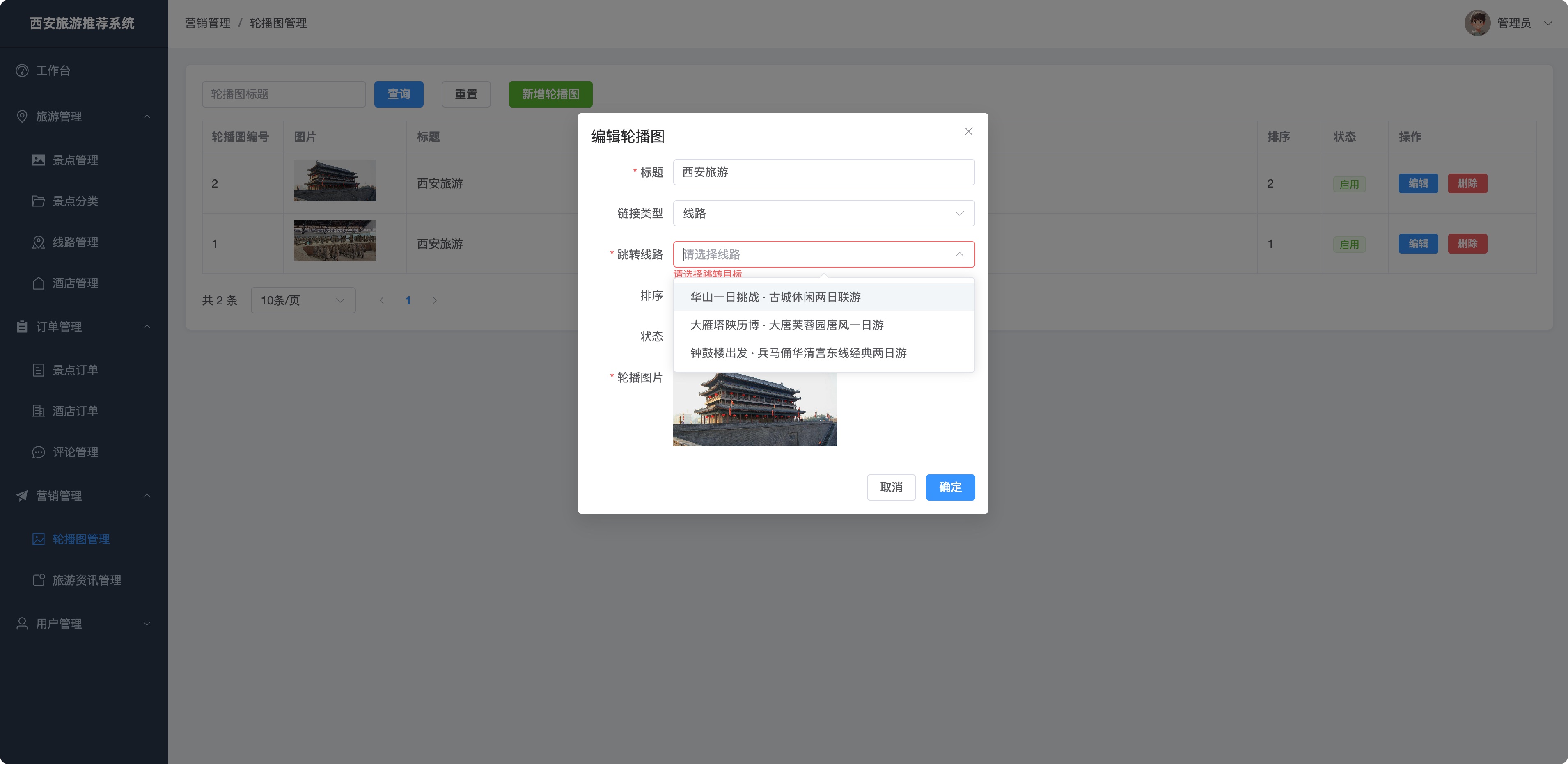Click the uploaded 轮播图片 preview in dialog
This screenshot has height=764, width=1568.
click(755, 409)
